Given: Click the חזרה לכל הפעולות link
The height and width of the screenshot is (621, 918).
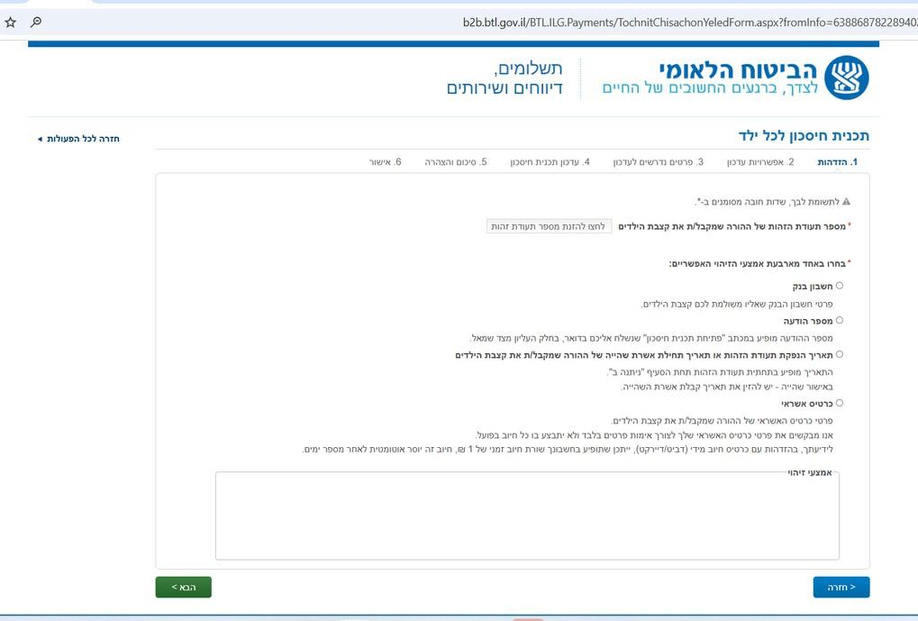Looking at the screenshot, I should [78, 139].
